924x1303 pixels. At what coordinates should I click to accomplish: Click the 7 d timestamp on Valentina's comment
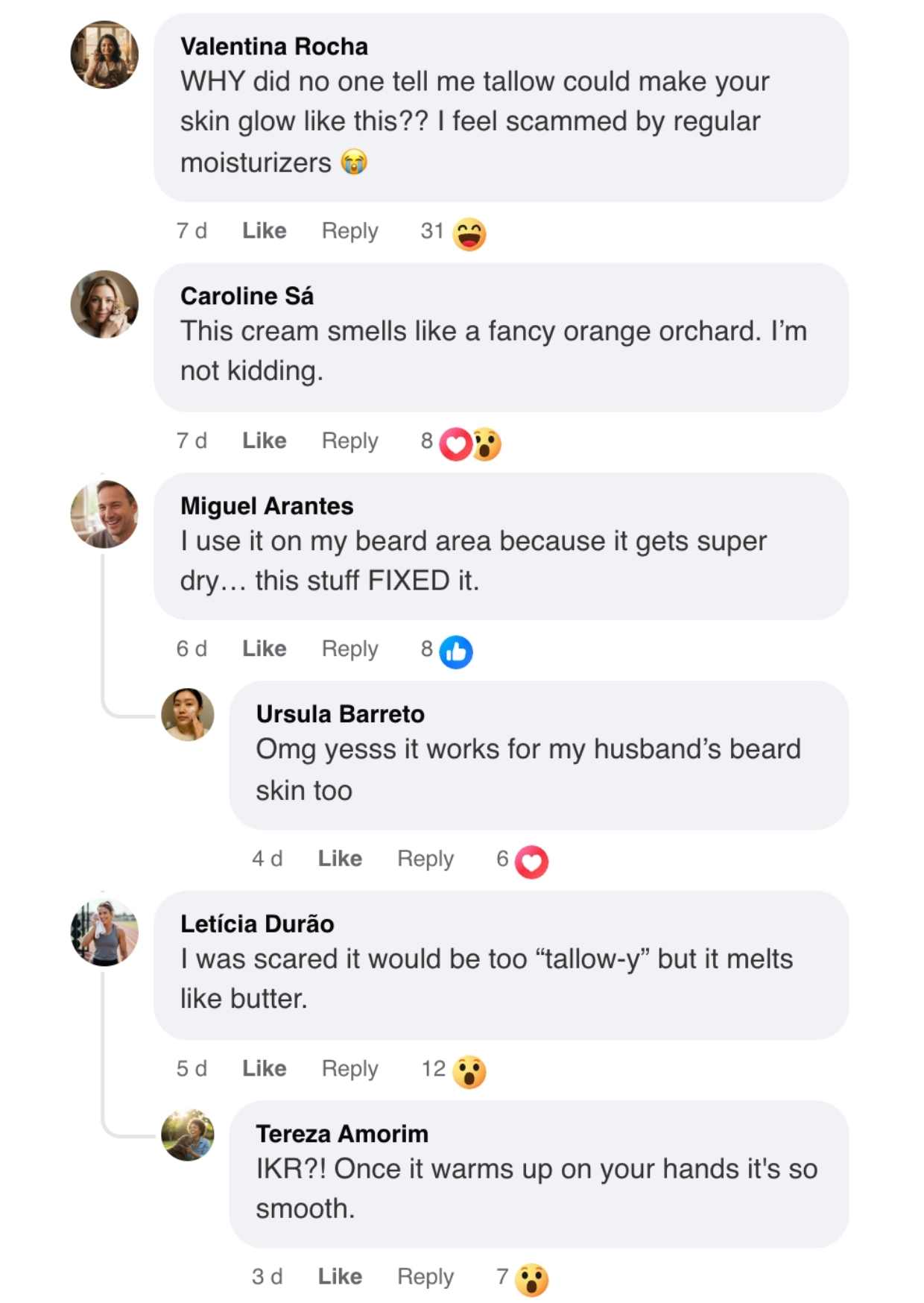coord(192,230)
